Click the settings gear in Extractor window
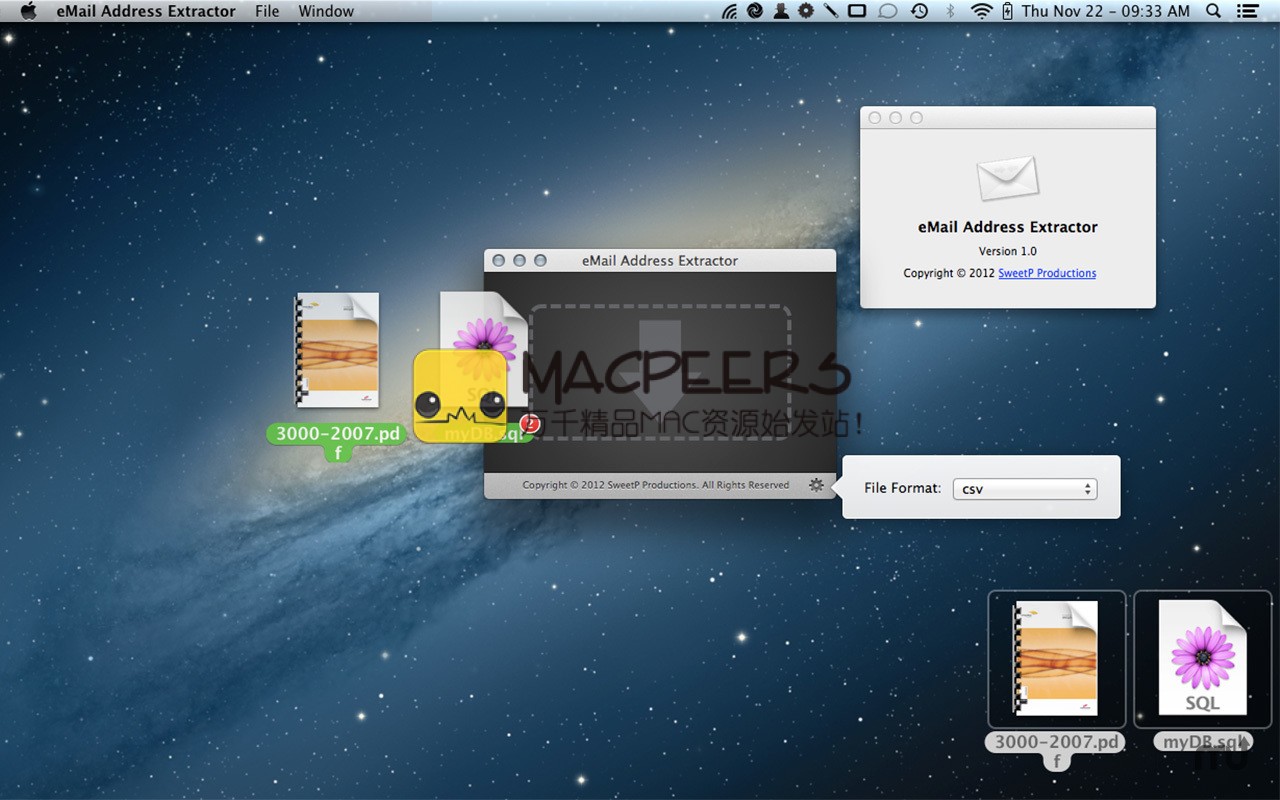The image size is (1280, 800). pyautogui.click(x=816, y=485)
